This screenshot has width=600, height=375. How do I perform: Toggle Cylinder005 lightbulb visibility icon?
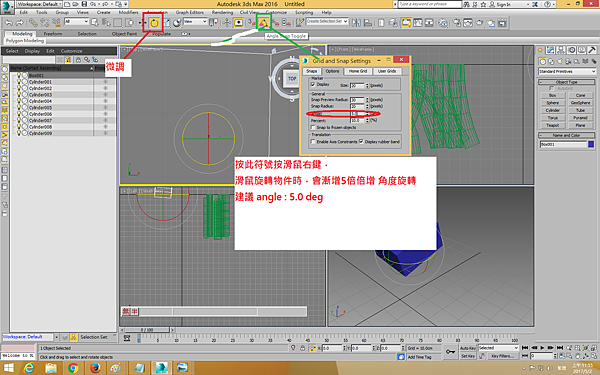click(x=19, y=108)
